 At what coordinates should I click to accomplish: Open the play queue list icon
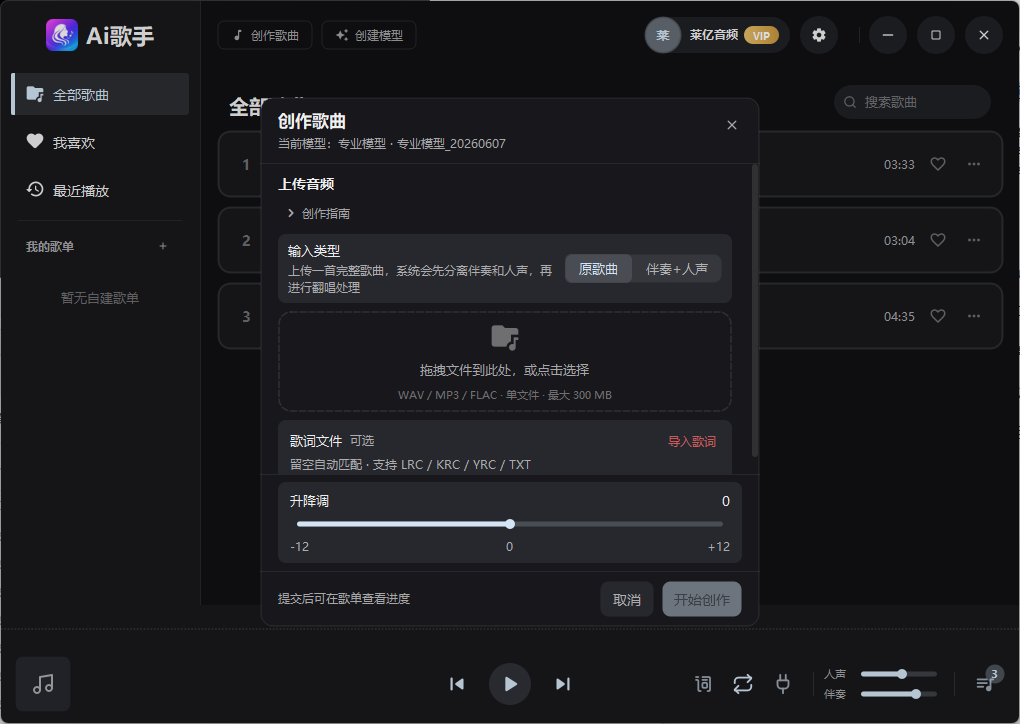click(985, 683)
